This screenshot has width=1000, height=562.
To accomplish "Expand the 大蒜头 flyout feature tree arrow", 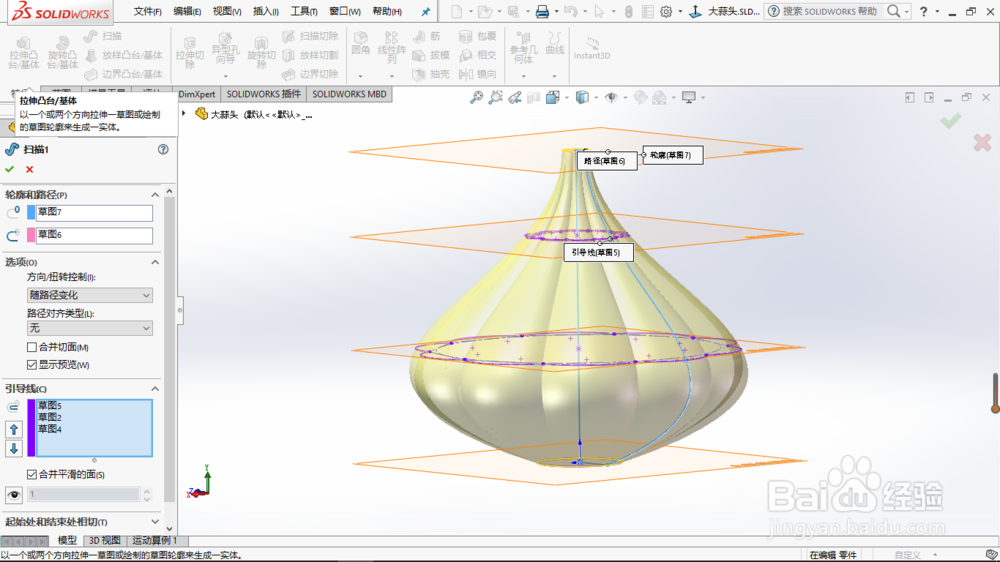I will (184, 114).
